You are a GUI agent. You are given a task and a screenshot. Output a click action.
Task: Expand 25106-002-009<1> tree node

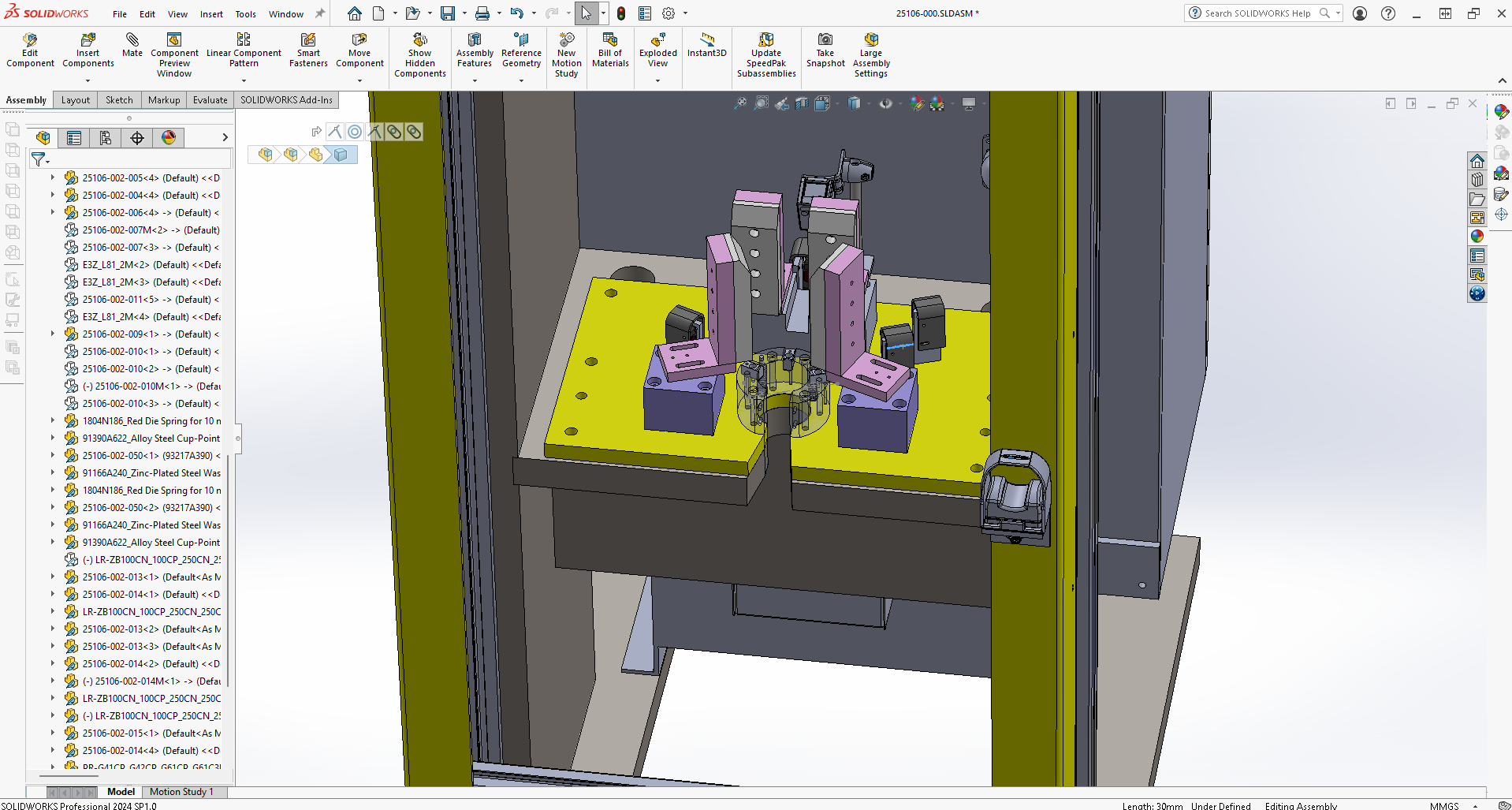point(53,334)
